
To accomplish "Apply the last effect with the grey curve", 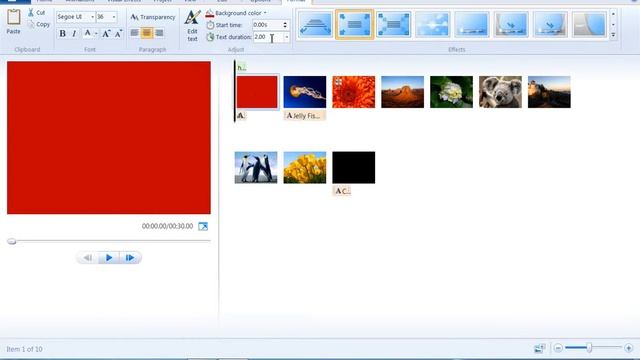I will 589,25.
